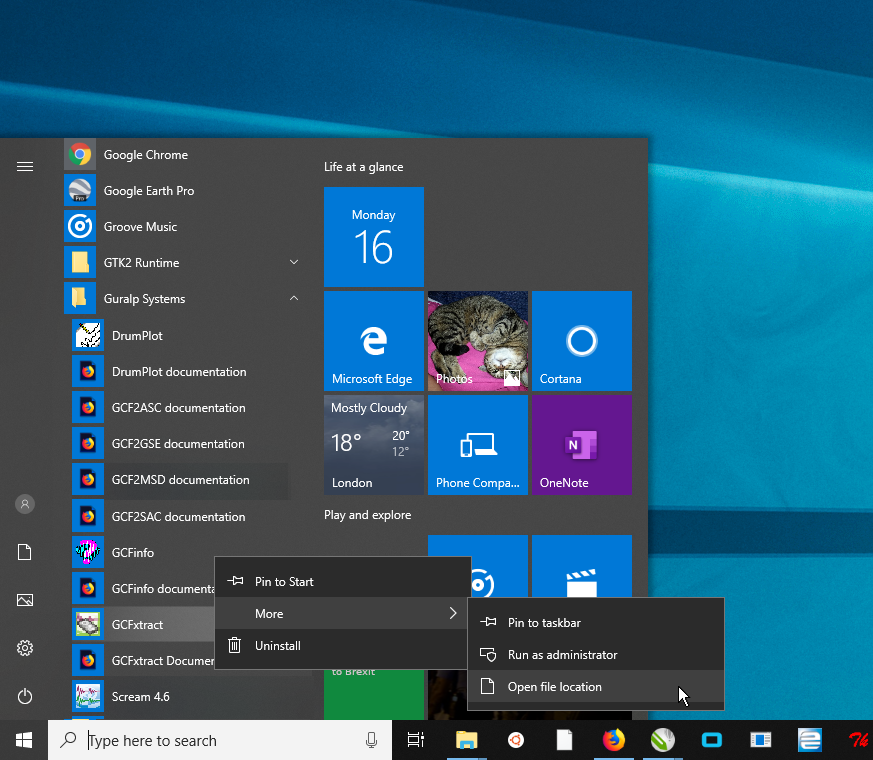
Task: Click the microphone icon in search box
Action: [371, 740]
